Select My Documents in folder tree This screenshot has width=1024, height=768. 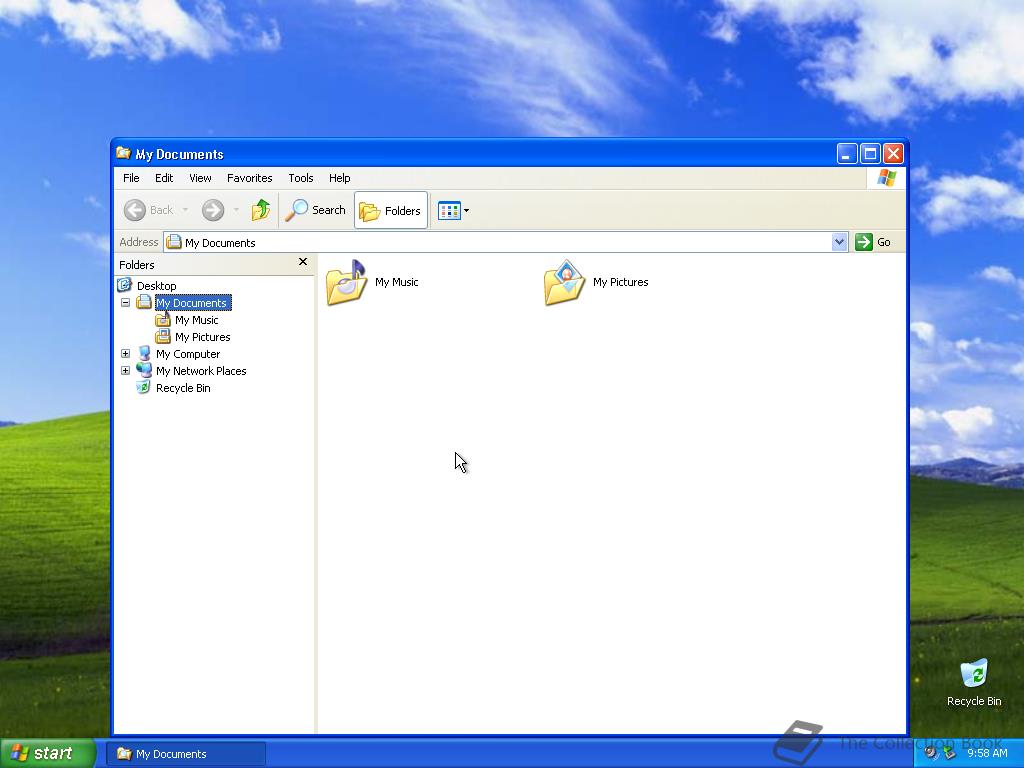[x=192, y=303]
